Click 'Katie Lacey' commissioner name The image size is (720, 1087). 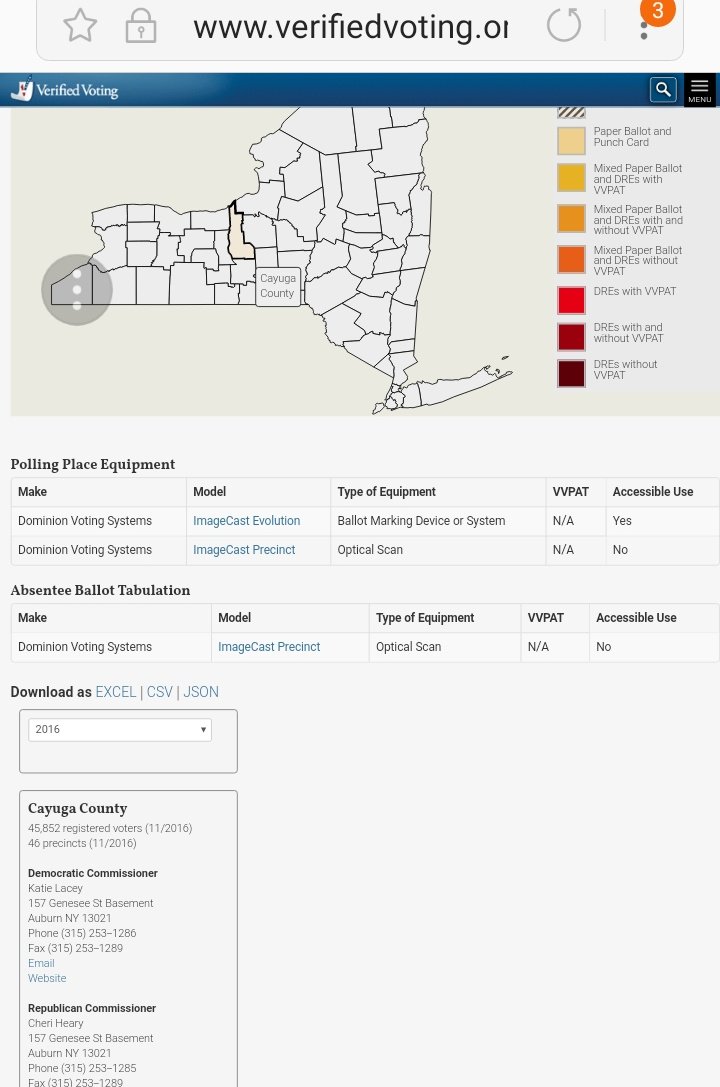[x=55, y=888]
